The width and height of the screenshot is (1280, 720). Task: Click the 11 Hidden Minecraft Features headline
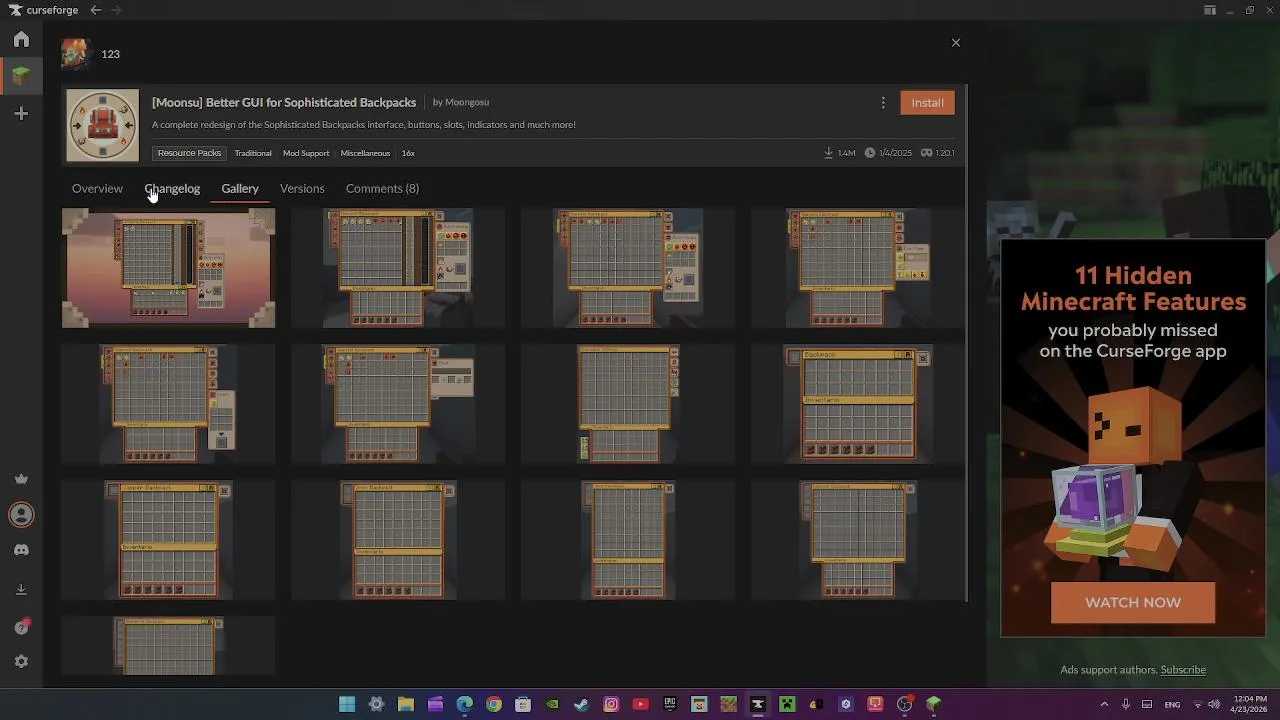click(x=1133, y=288)
